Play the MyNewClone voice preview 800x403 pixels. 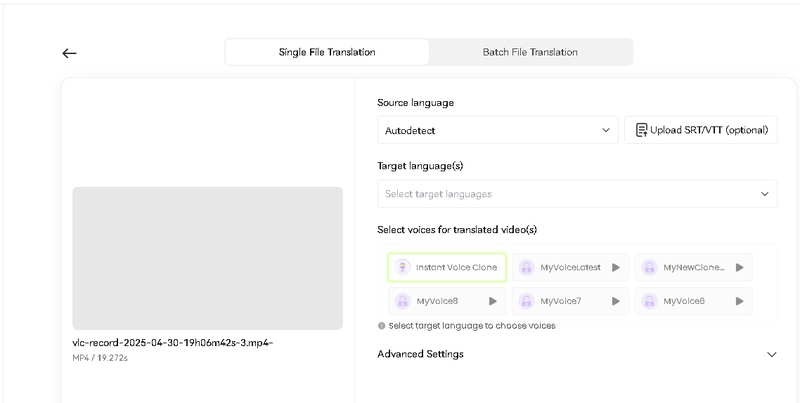pos(739,268)
